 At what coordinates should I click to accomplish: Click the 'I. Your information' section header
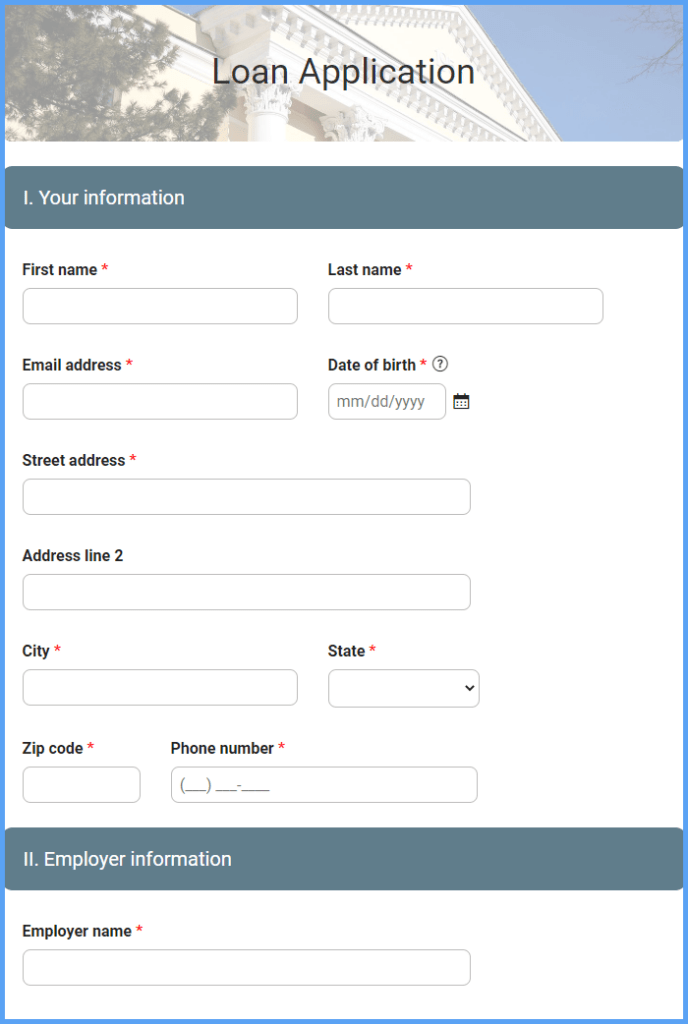click(103, 198)
